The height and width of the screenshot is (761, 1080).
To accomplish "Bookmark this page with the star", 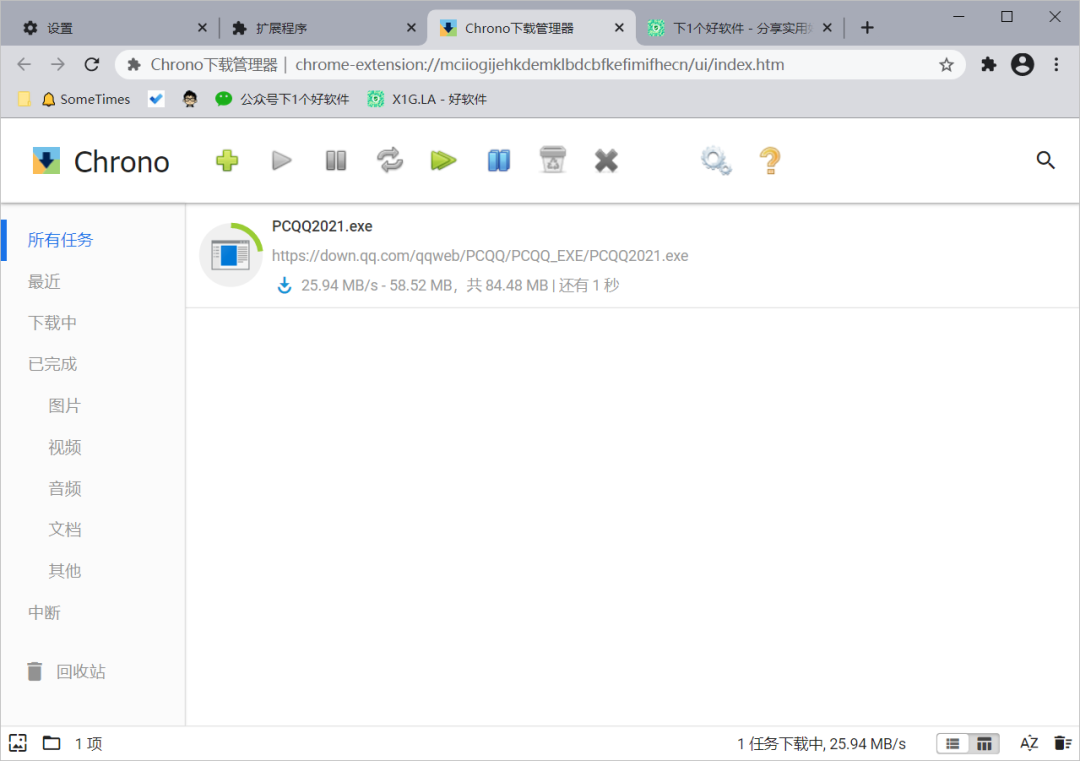I will pos(946,65).
